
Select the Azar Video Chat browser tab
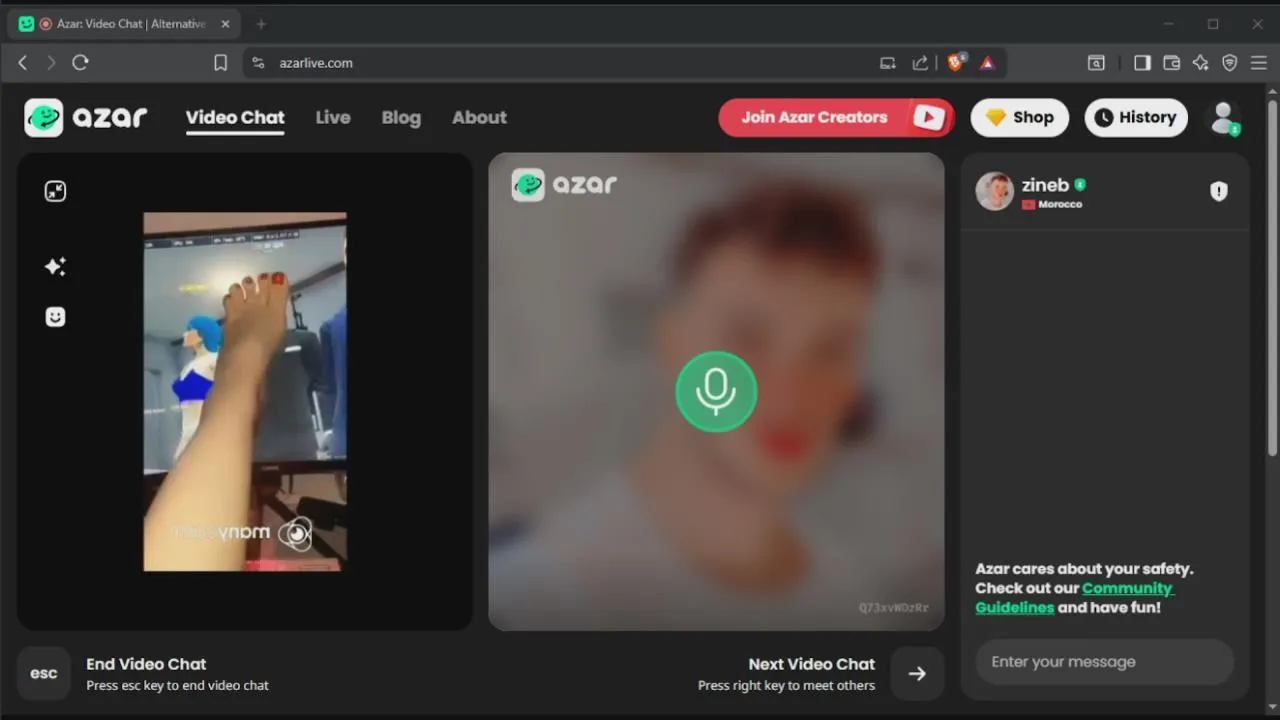125,24
